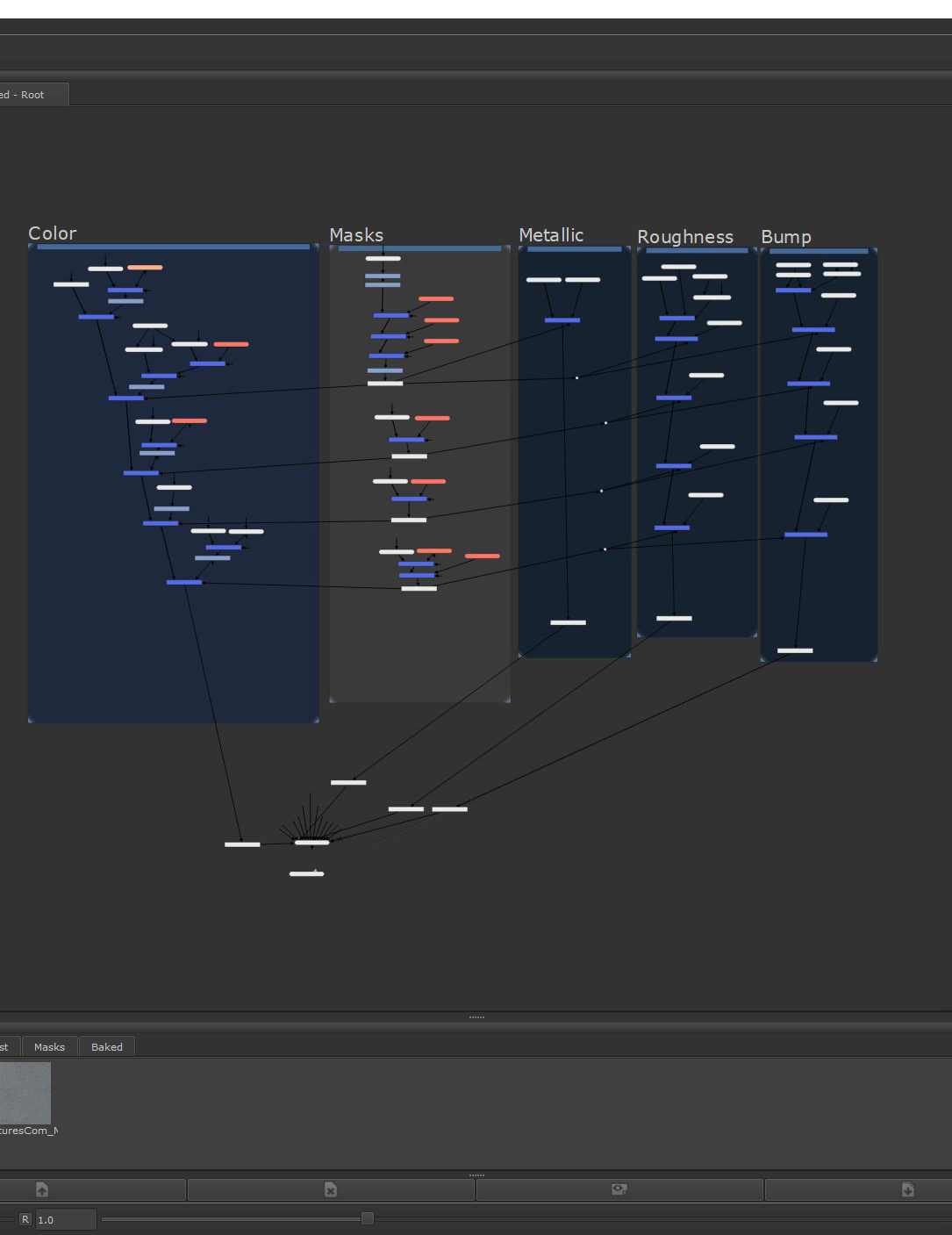Select the gray texture thumbnail in the shelf
952x1235 pixels.
25,1093
